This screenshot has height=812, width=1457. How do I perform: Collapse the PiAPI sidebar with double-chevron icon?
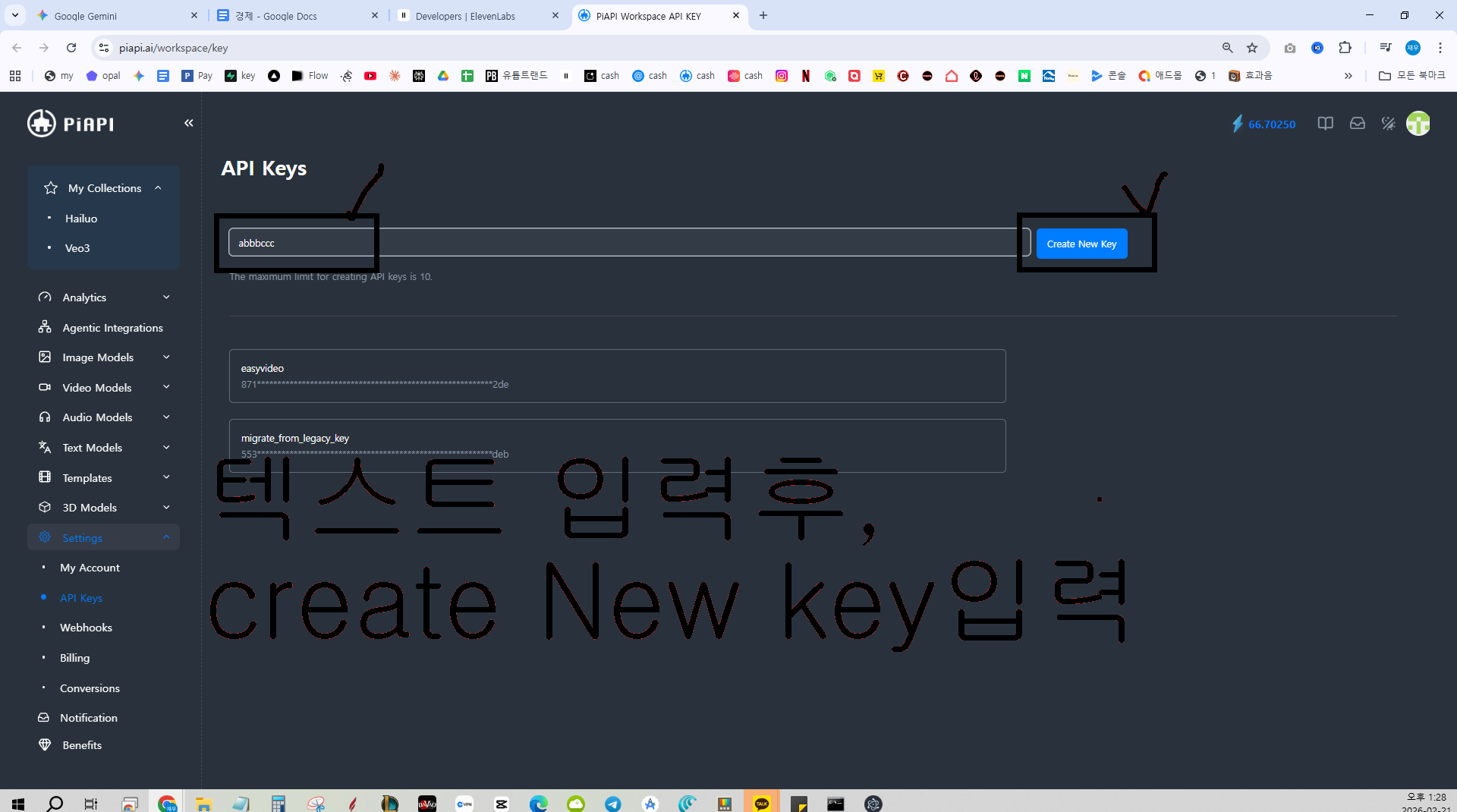[x=188, y=123]
